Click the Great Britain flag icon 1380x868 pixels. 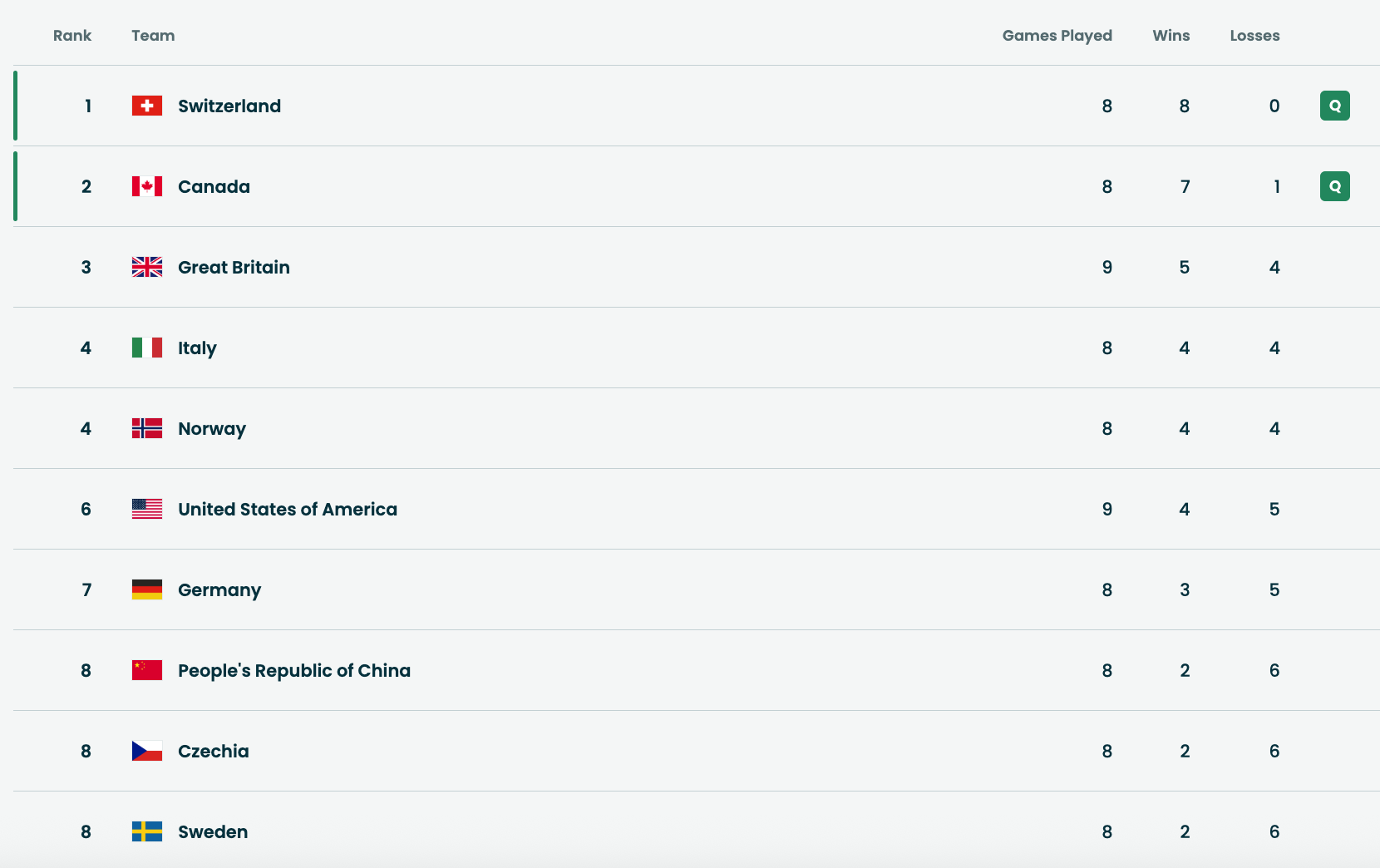pyautogui.click(x=147, y=267)
